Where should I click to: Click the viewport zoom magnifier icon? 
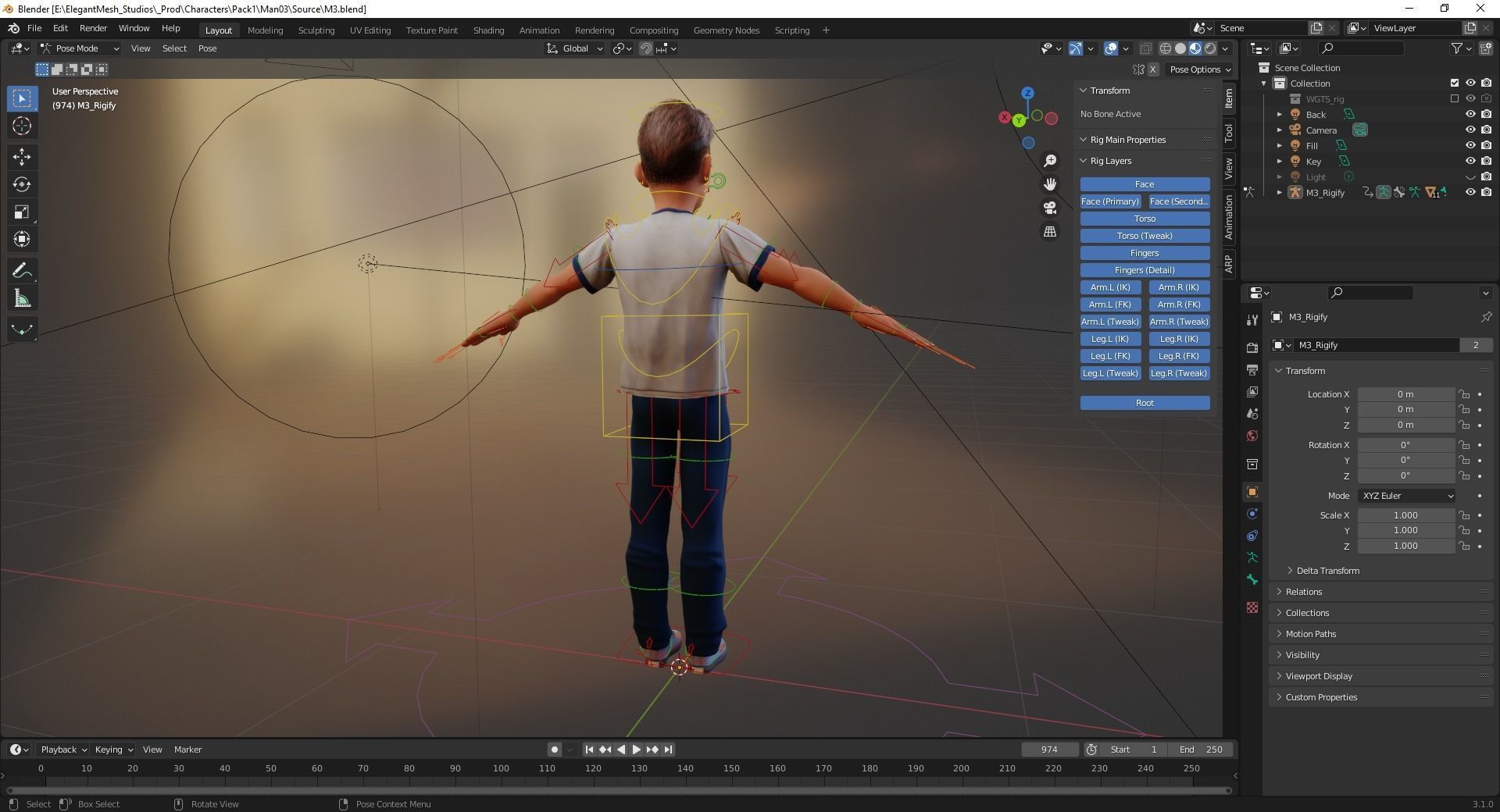pos(1050,161)
